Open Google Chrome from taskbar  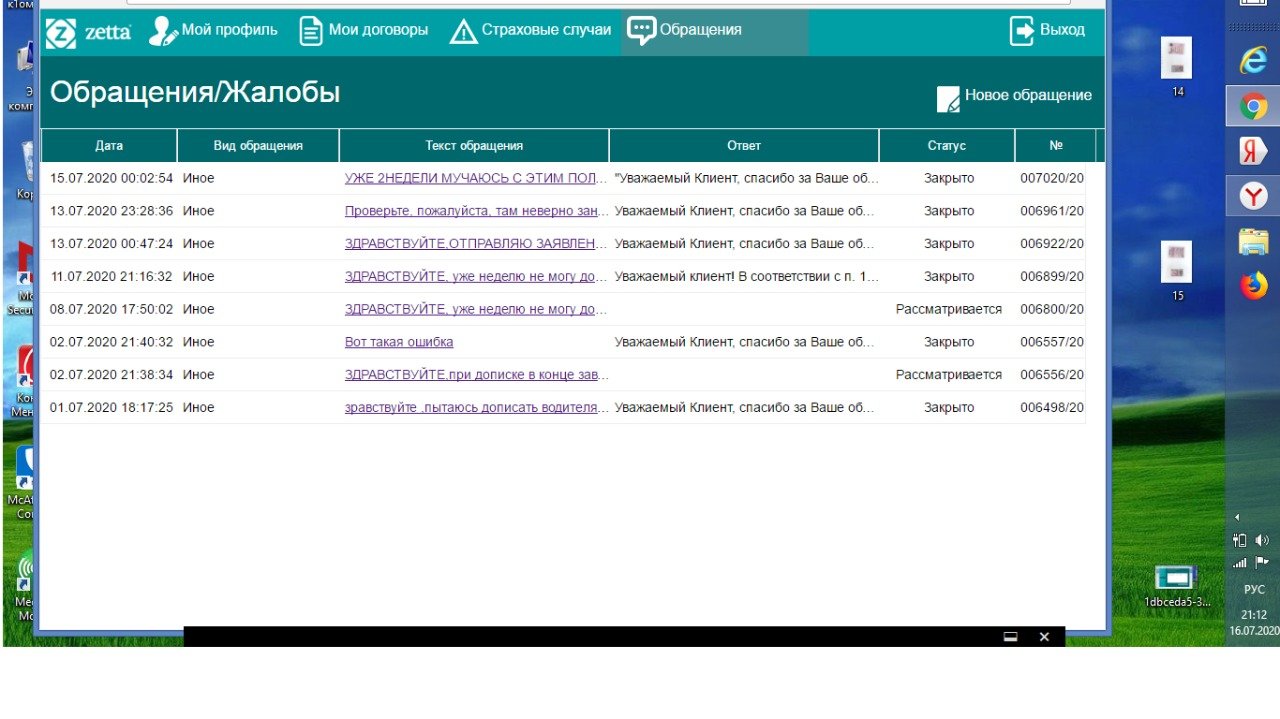1253,106
